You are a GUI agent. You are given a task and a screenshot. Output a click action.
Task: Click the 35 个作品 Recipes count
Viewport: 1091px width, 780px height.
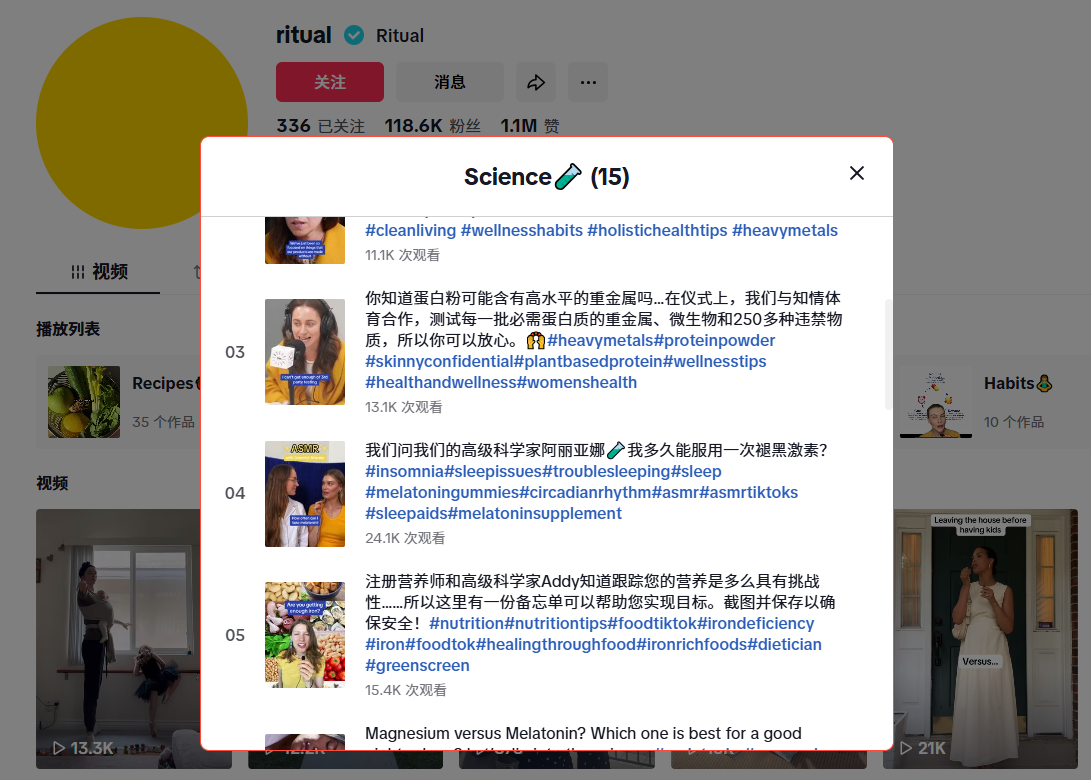(164, 422)
